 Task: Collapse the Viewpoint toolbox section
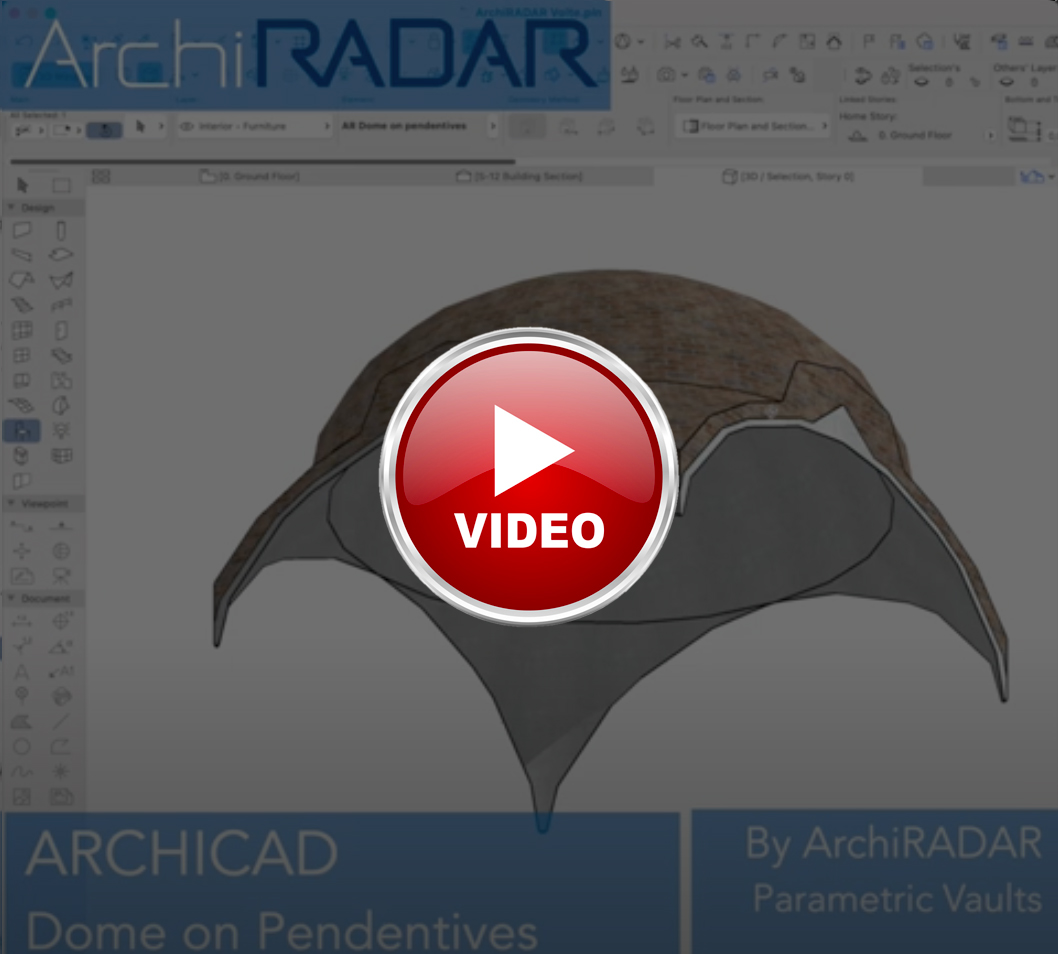click(x=11, y=504)
